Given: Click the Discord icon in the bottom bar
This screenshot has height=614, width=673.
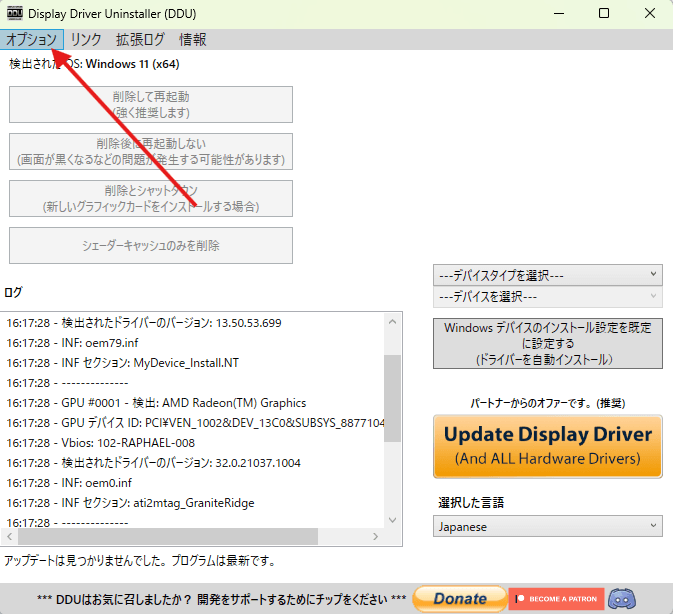Looking at the screenshot, I should click(x=622, y=599).
